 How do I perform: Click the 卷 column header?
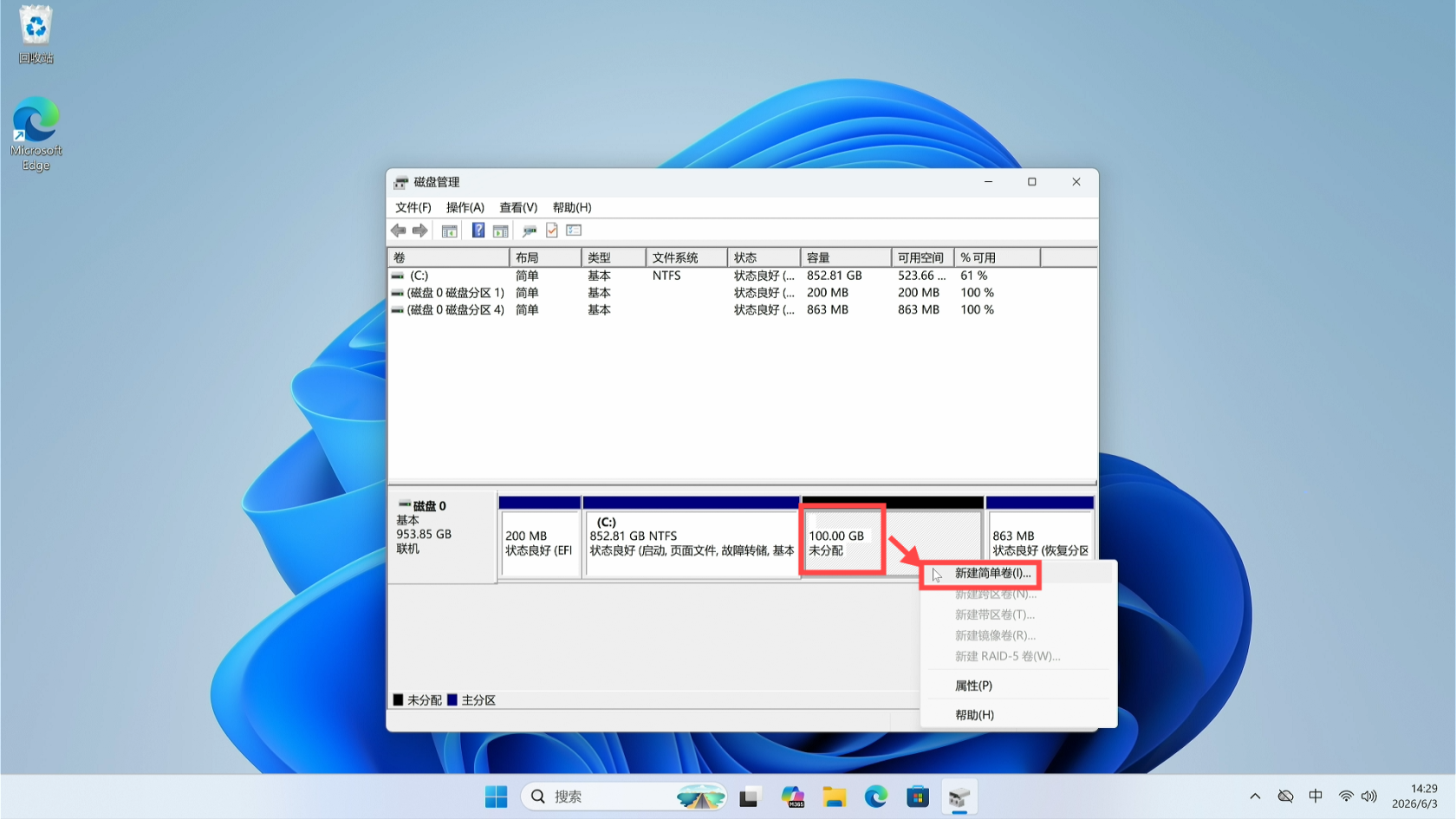(x=449, y=258)
